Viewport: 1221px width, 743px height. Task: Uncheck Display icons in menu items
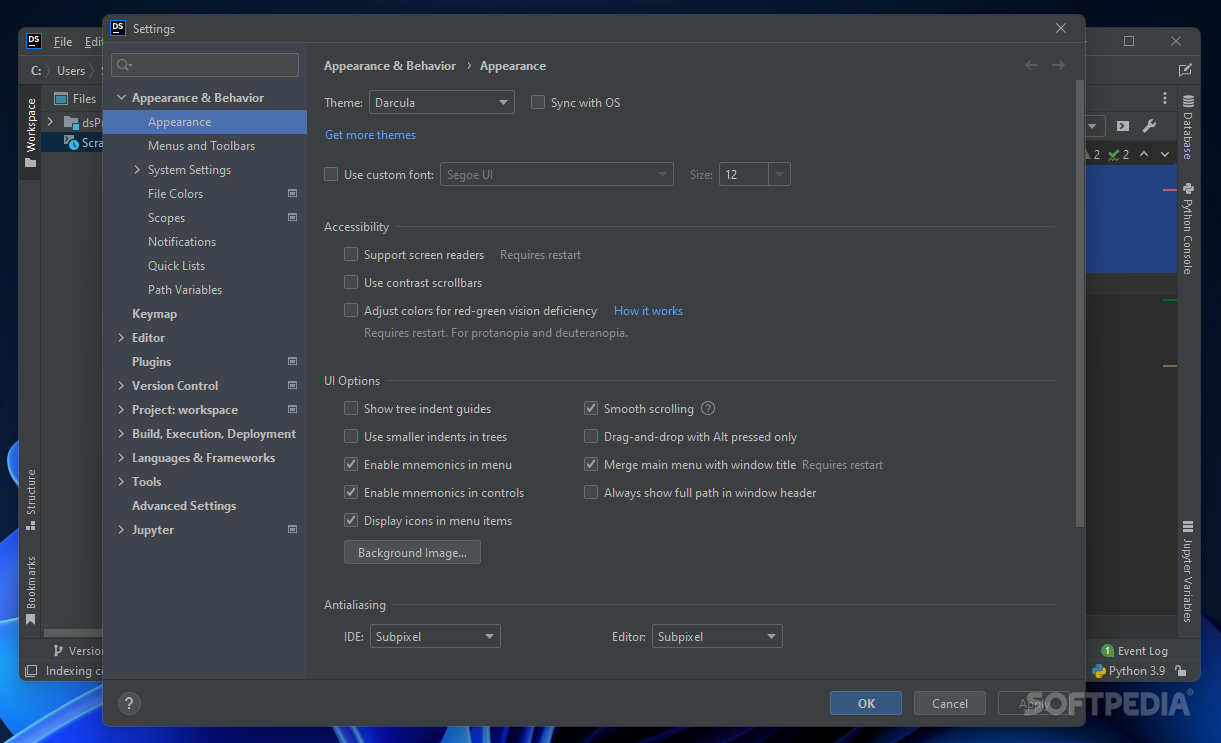click(351, 520)
